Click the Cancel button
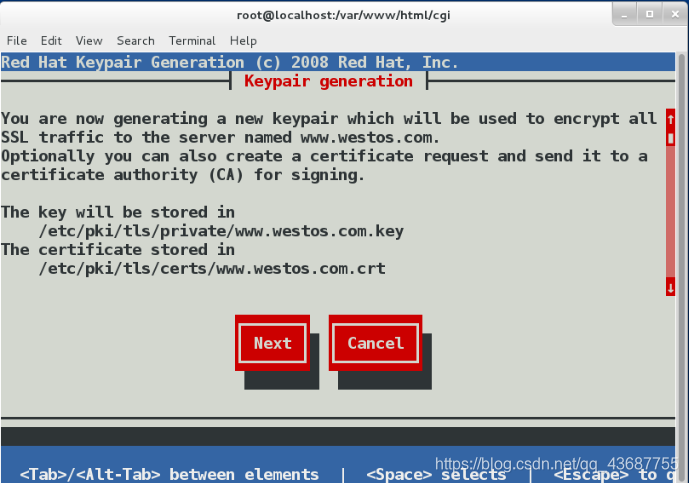This screenshot has width=689, height=483. pyautogui.click(x=376, y=343)
